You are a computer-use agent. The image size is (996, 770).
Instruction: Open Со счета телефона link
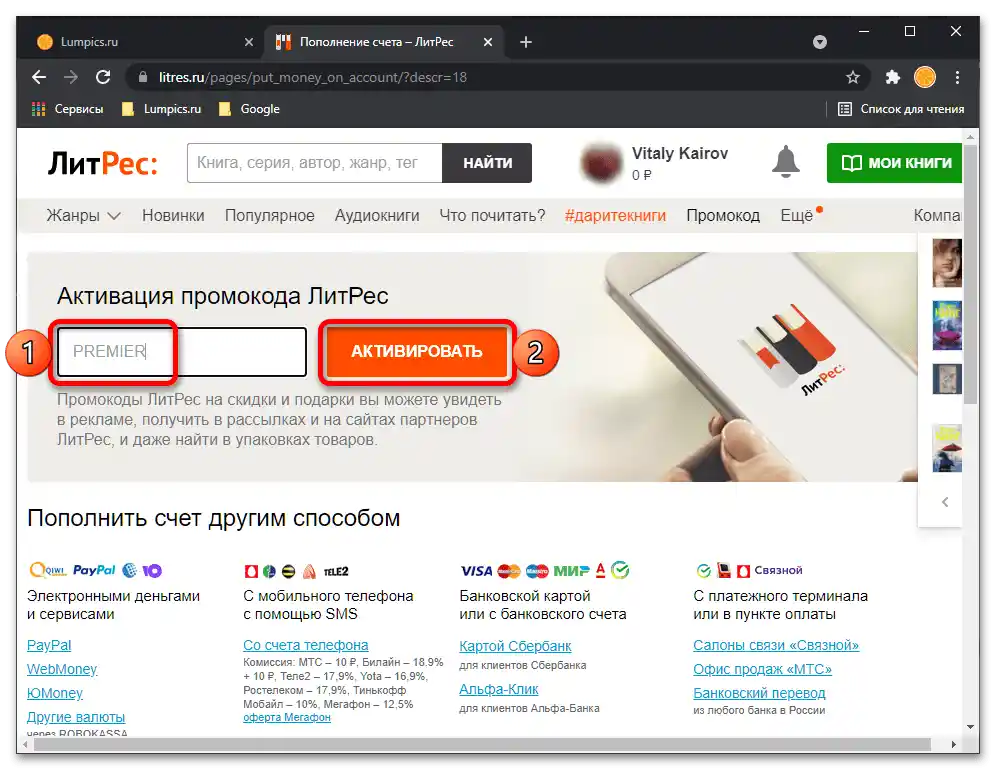point(306,645)
